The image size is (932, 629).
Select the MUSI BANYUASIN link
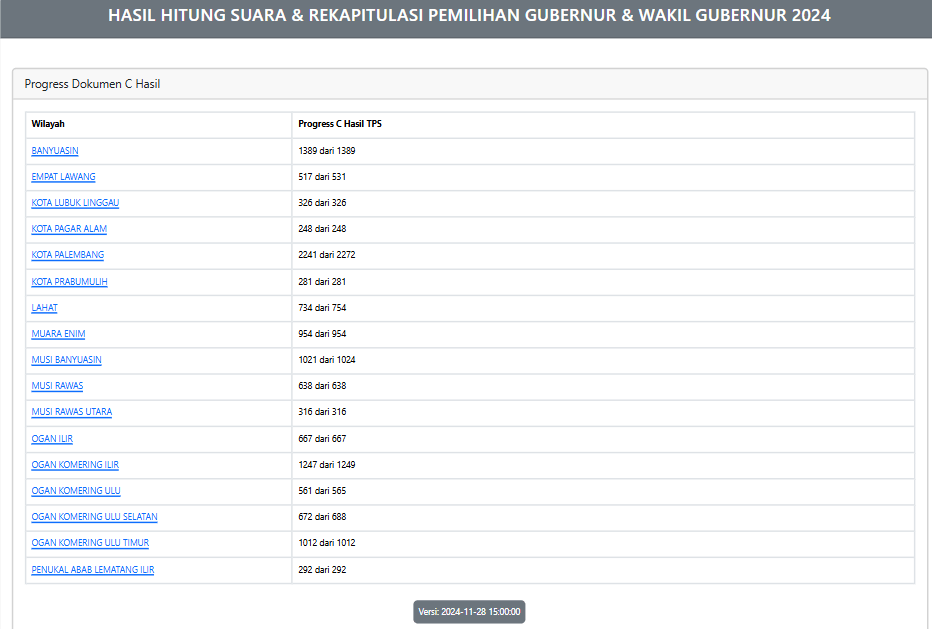point(65,359)
